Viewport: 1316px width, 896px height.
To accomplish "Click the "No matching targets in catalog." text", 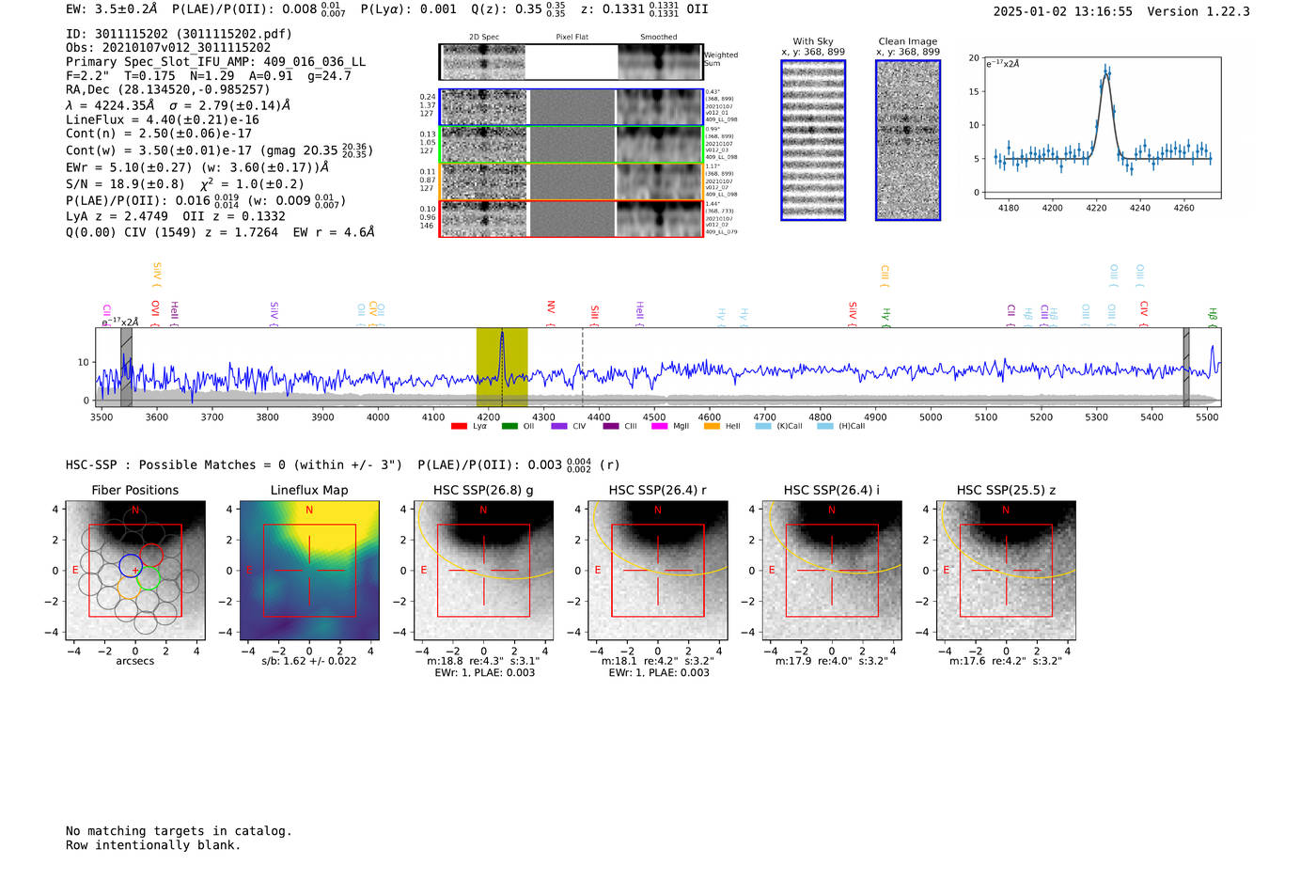I will [179, 831].
